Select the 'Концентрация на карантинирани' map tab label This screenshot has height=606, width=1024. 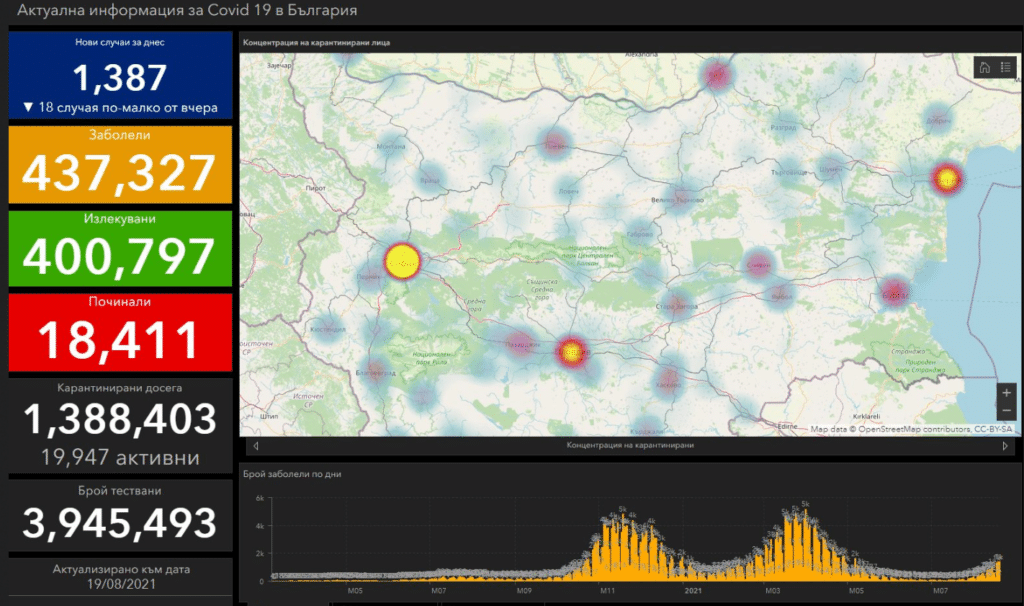click(630, 445)
